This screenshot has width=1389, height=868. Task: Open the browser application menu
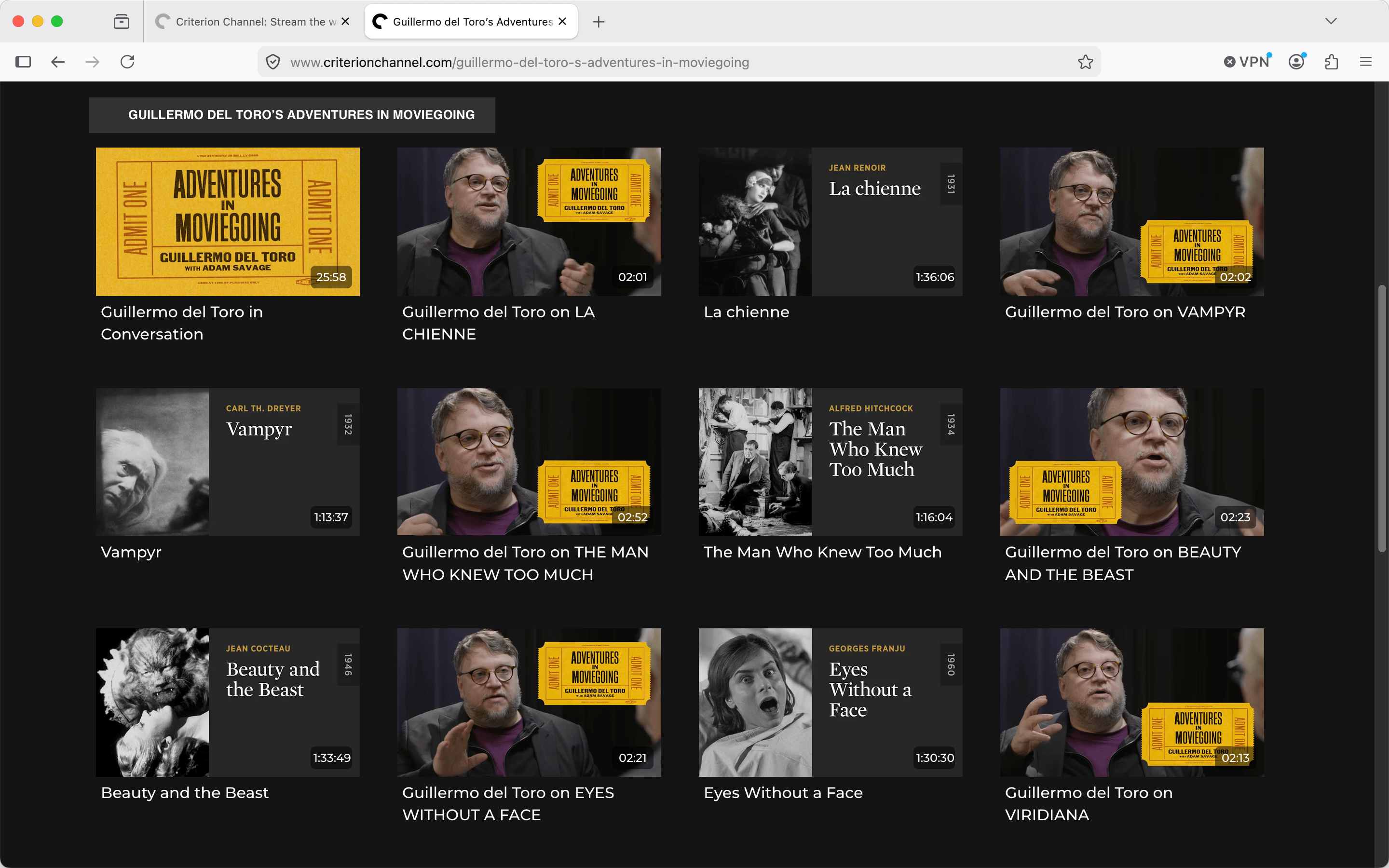pyautogui.click(x=1366, y=62)
